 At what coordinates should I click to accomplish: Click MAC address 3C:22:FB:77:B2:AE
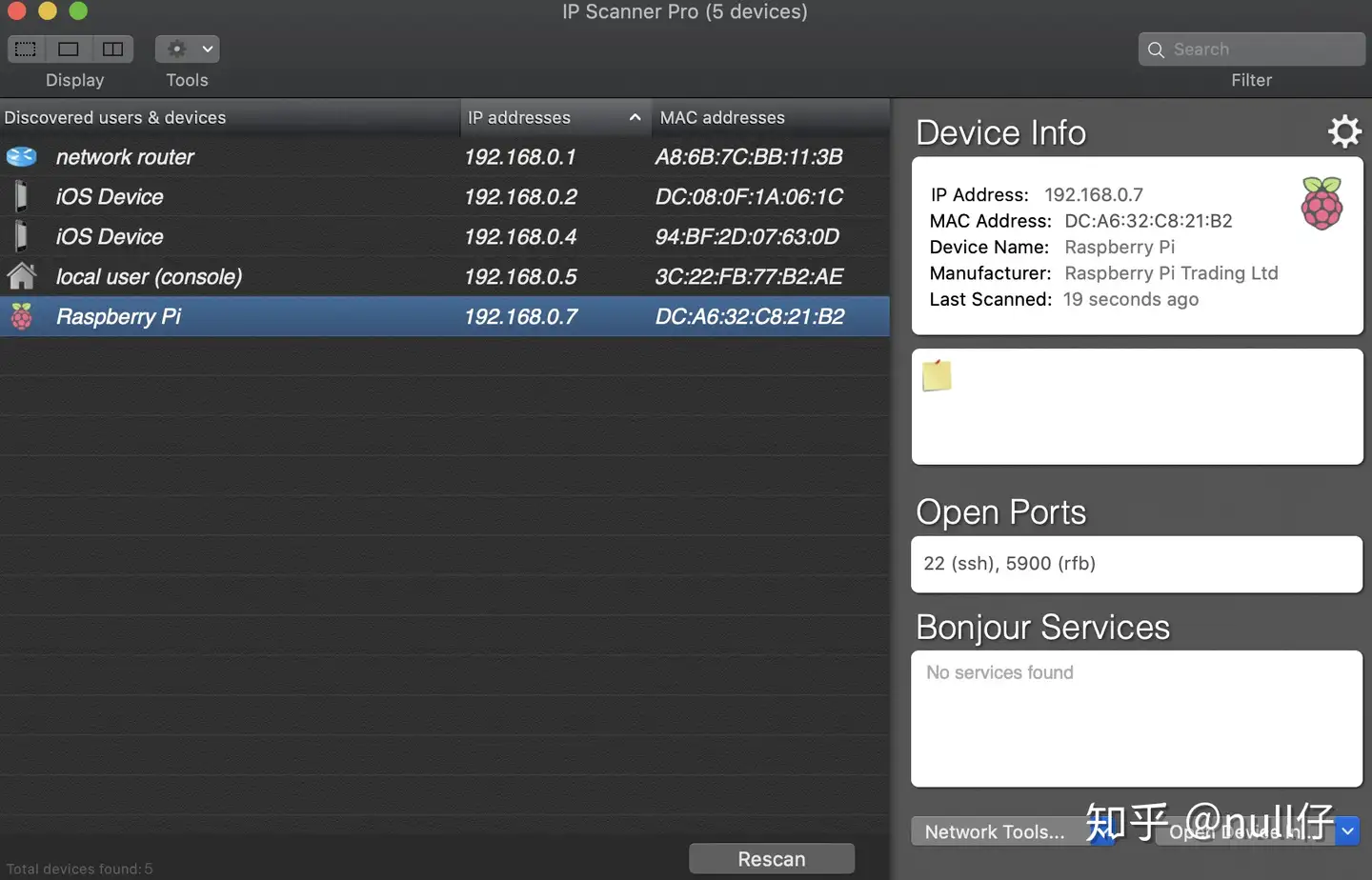(749, 276)
